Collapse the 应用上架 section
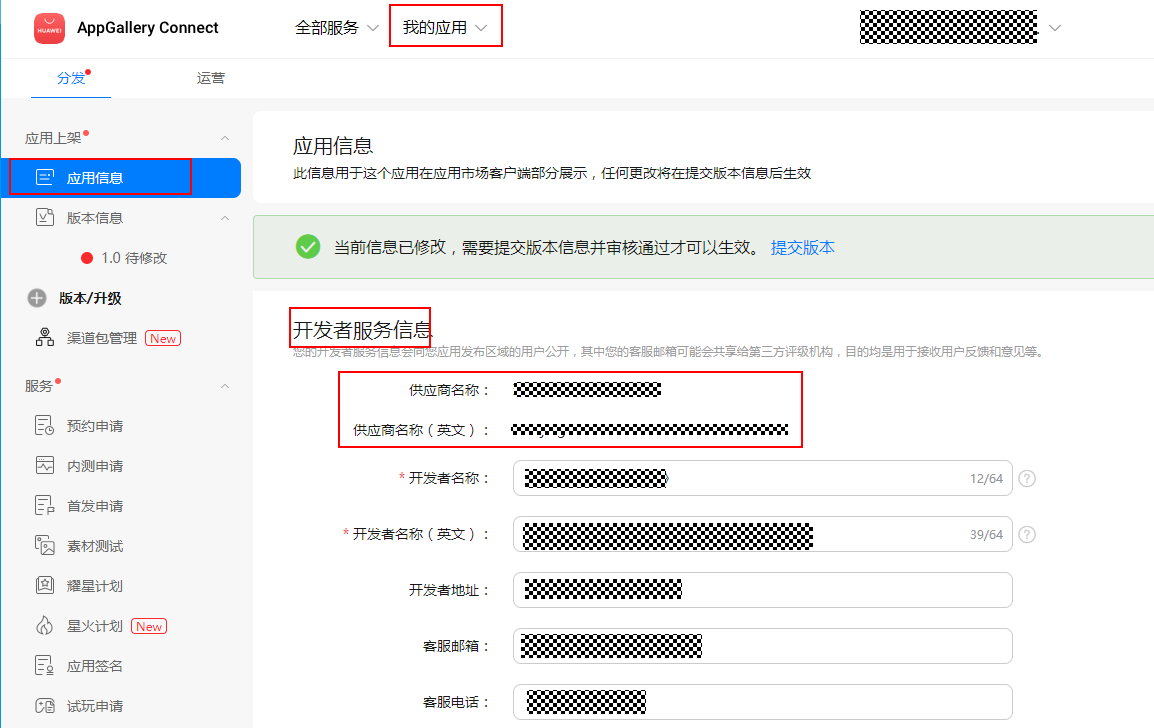The image size is (1154, 728). (x=225, y=137)
